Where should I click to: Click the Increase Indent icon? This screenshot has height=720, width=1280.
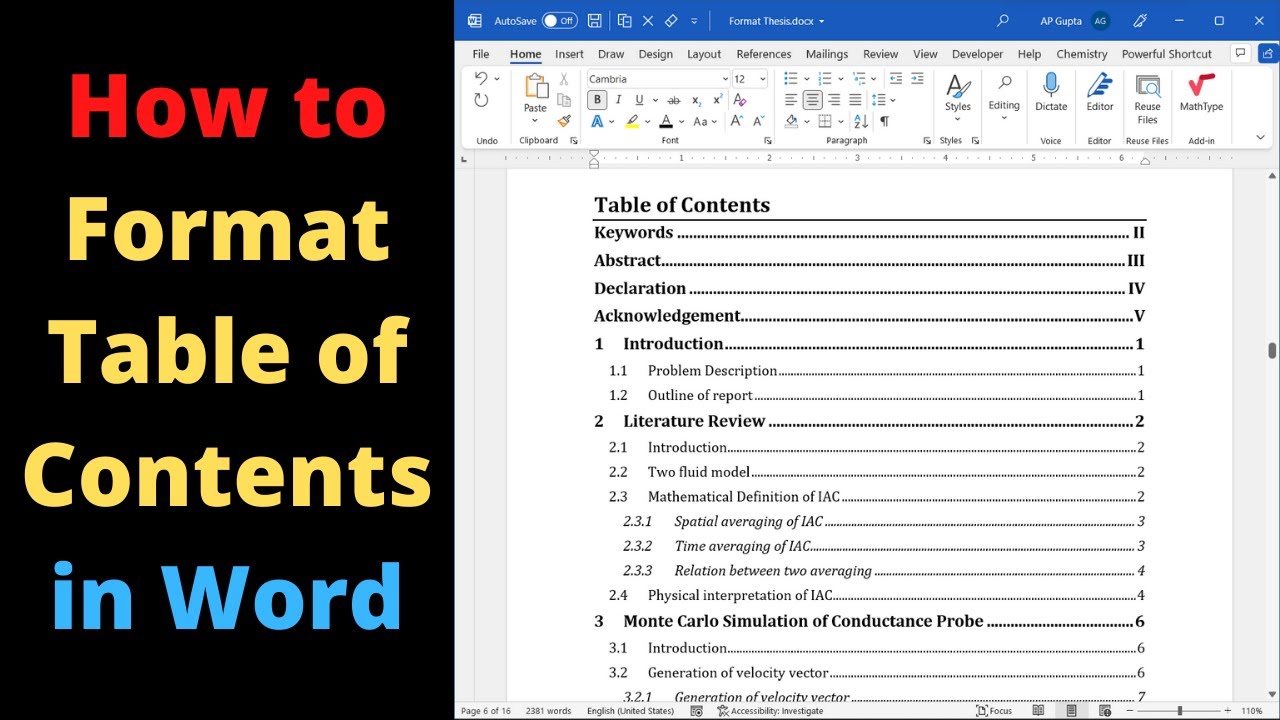pyautogui.click(x=917, y=79)
